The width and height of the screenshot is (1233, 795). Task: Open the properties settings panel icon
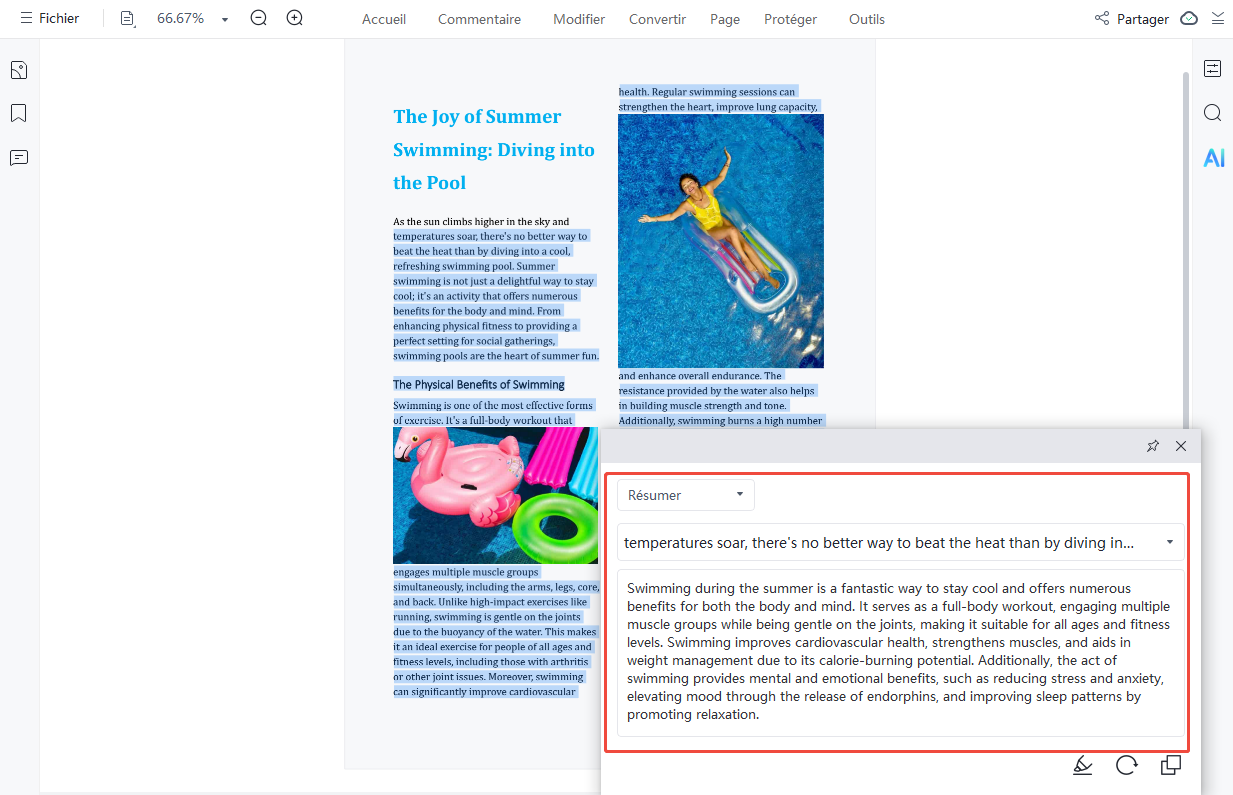(x=1213, y=69)
